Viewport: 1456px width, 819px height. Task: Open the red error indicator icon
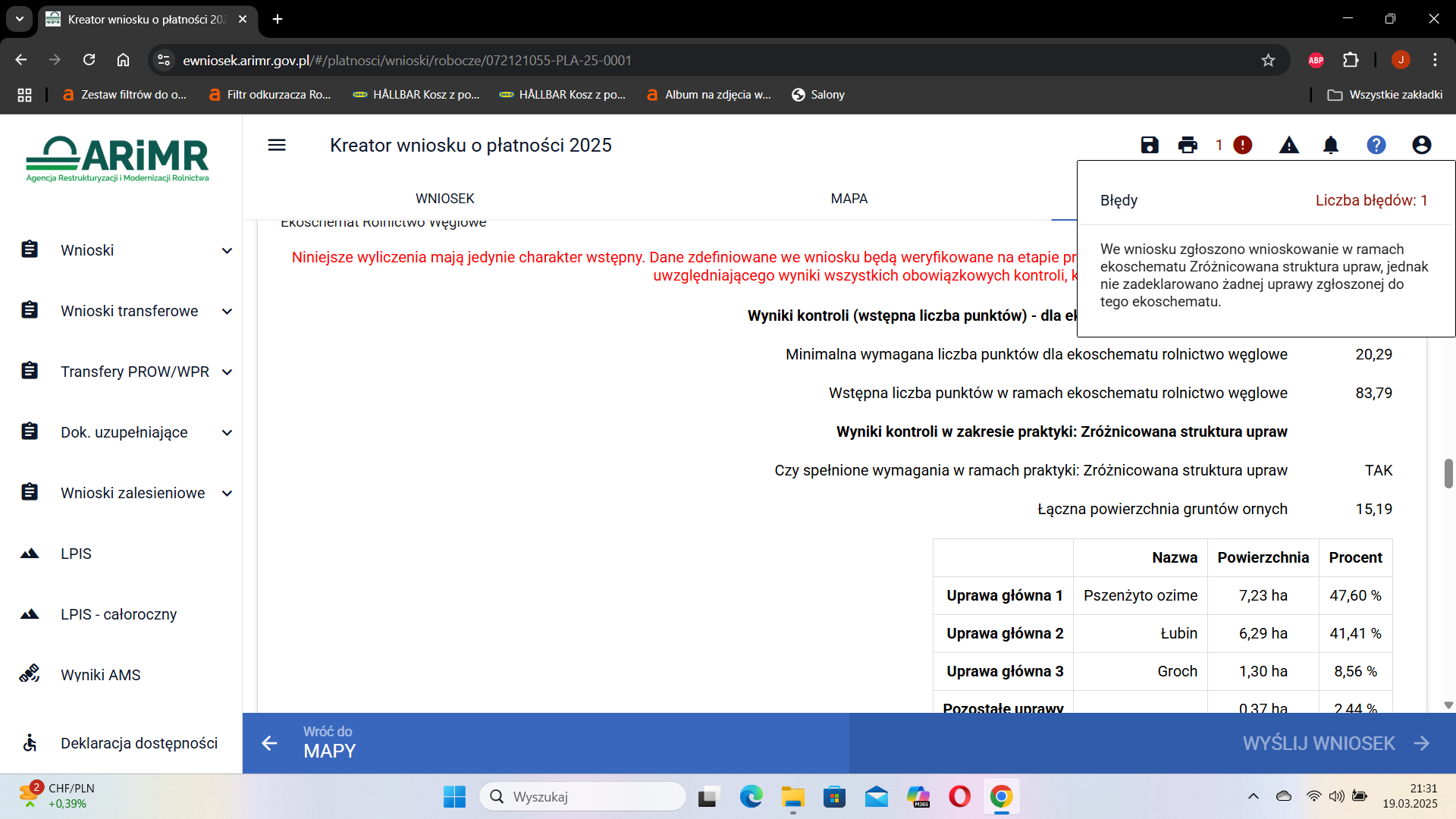(x=1242, y=145)
